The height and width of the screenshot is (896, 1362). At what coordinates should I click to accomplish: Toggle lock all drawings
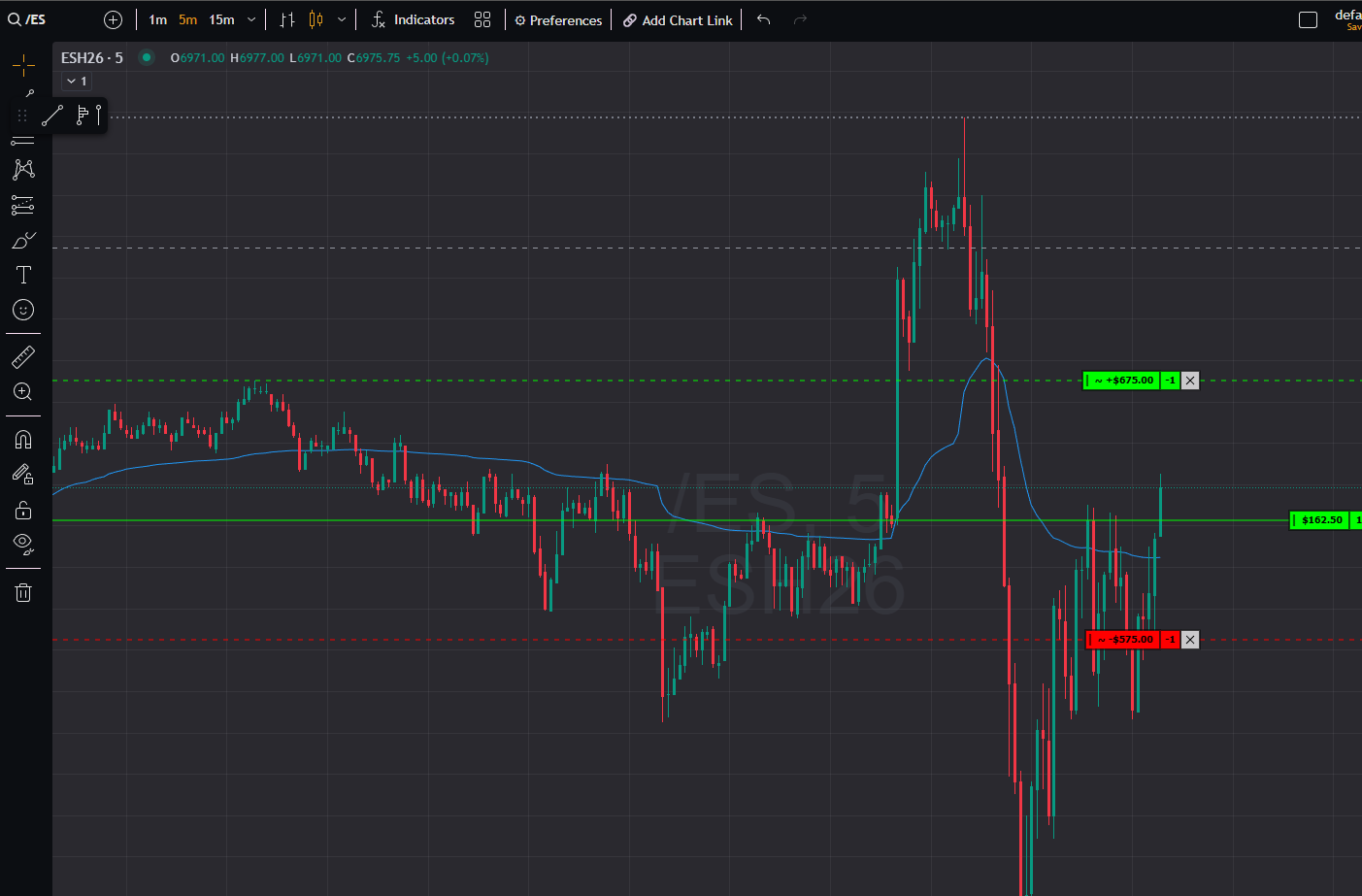coord(23,510)
